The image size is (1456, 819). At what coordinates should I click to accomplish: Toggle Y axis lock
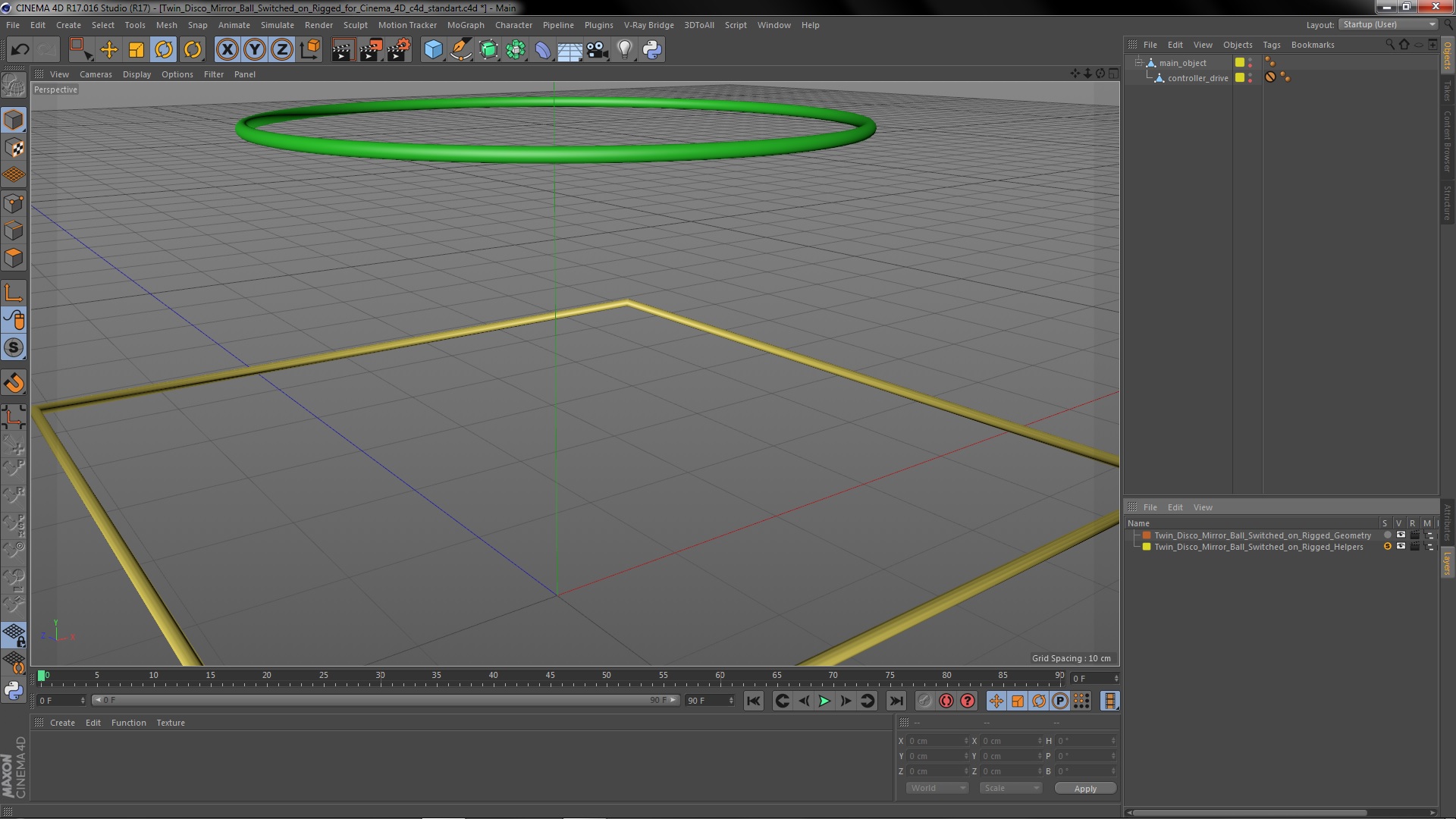click(255, 50)
